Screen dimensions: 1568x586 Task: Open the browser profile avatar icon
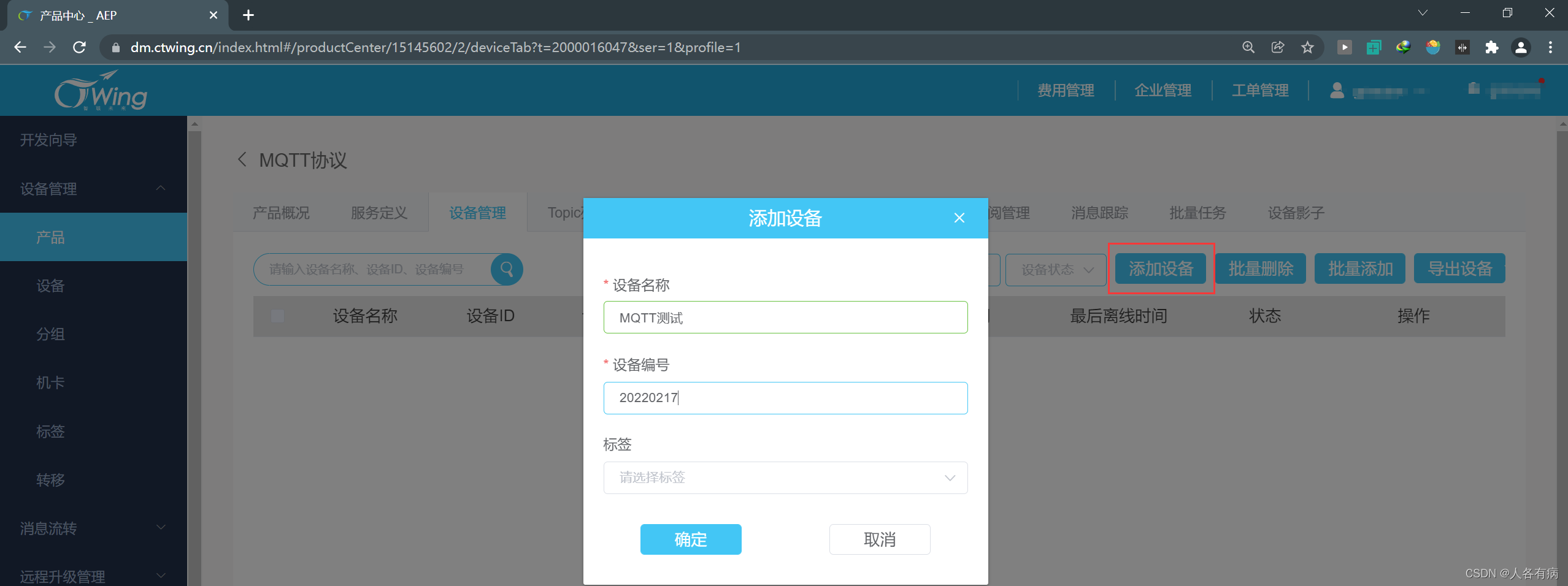pos(1522,47)
